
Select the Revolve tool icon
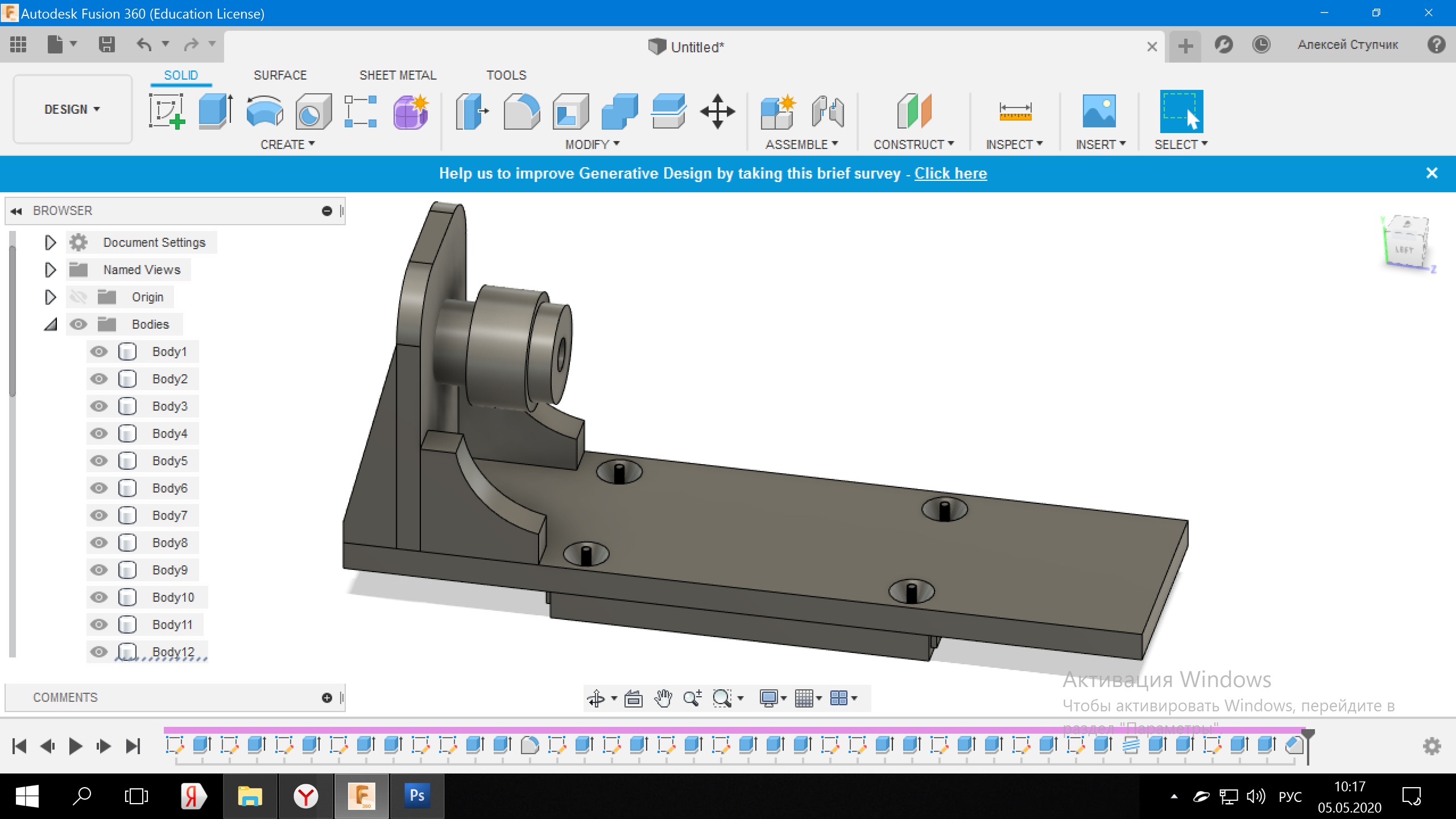[264, 111]
